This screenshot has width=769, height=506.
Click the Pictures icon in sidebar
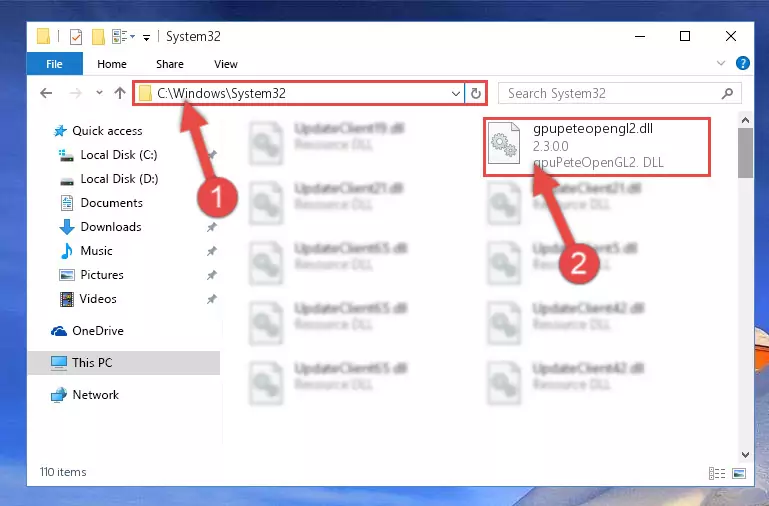[67, 275]
